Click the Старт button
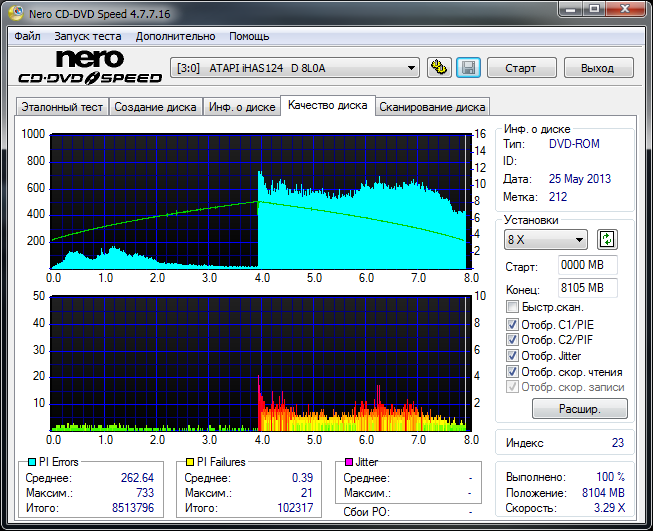 pos(521,68)
